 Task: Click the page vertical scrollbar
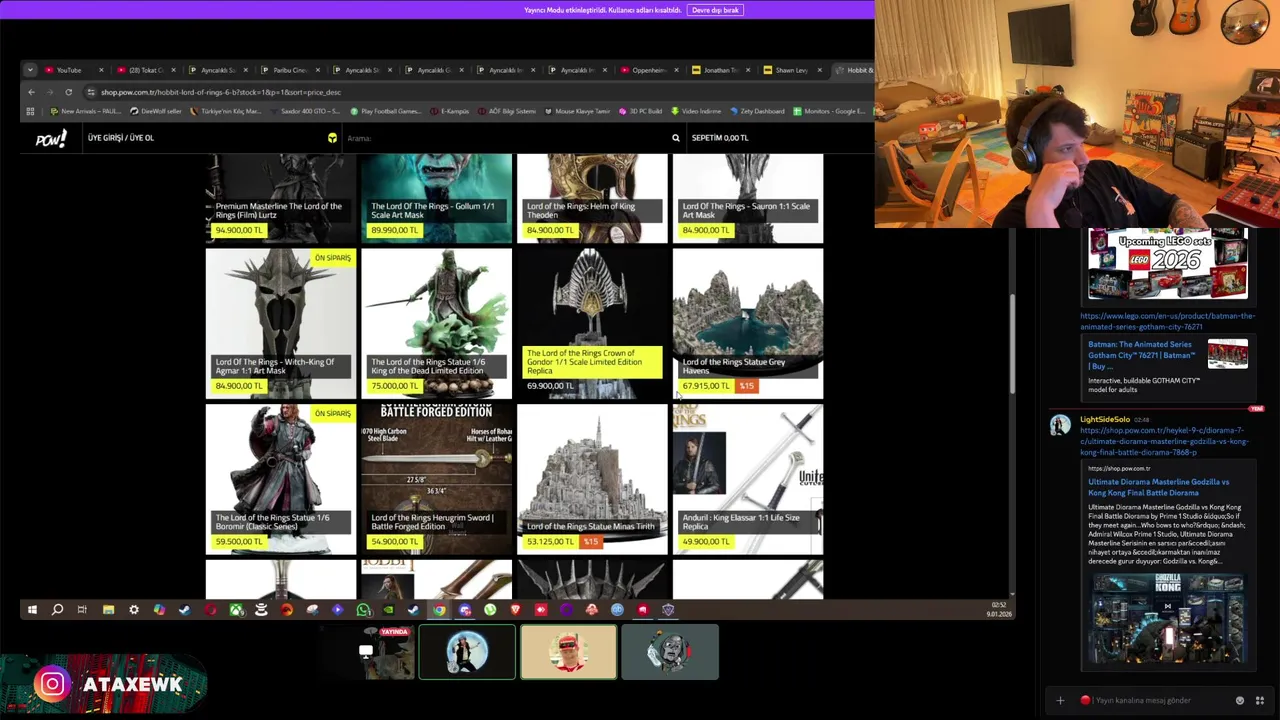pyautogui.click(x=1012, y=345)
